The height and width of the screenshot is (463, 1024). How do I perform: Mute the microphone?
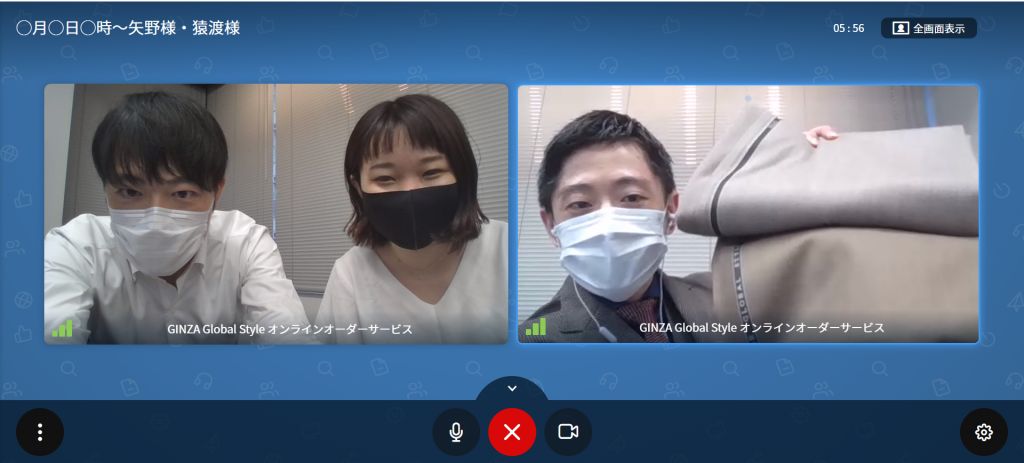pyautogui.click(x=456, y=432)
